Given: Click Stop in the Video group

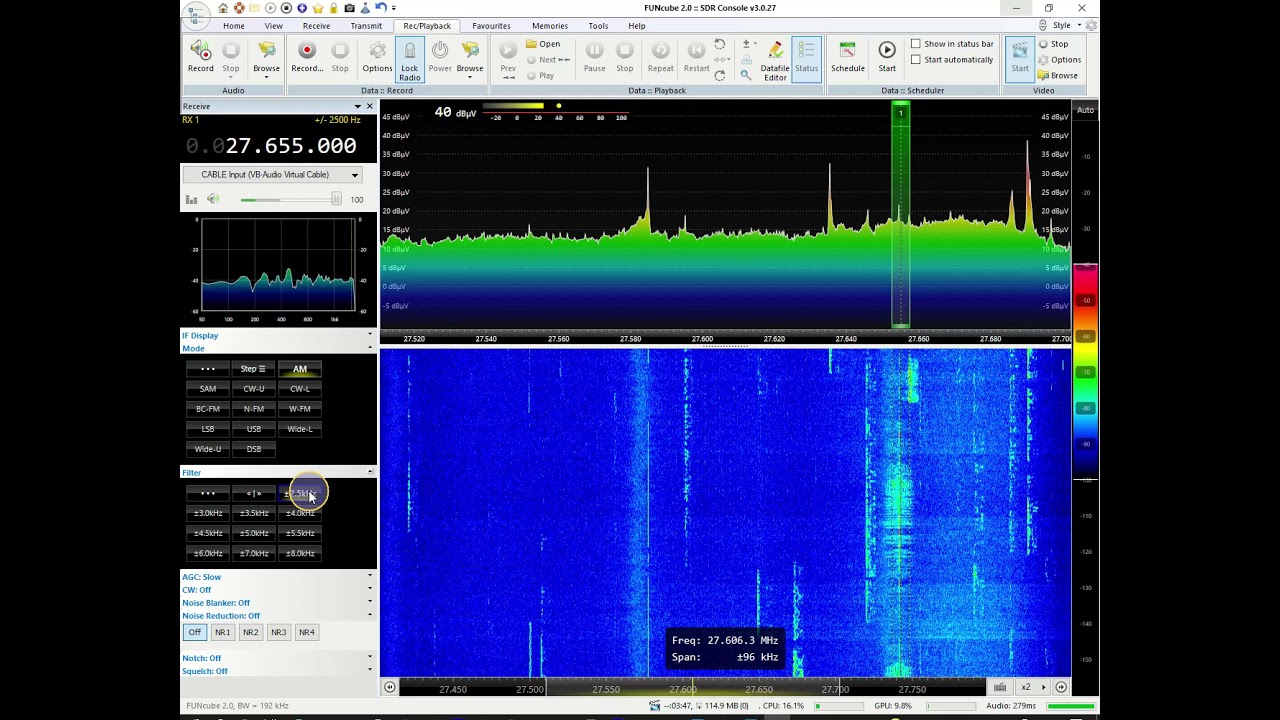Looking at the screenshot, I should pos(1053,44).
